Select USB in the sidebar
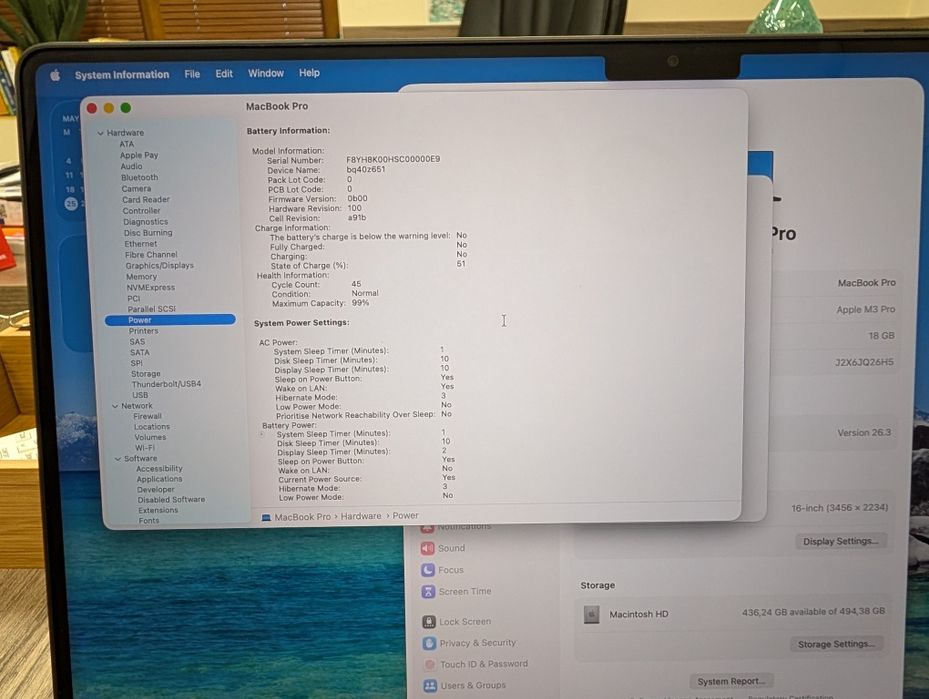The image size is (929, 699). click(x=140, y=395)
